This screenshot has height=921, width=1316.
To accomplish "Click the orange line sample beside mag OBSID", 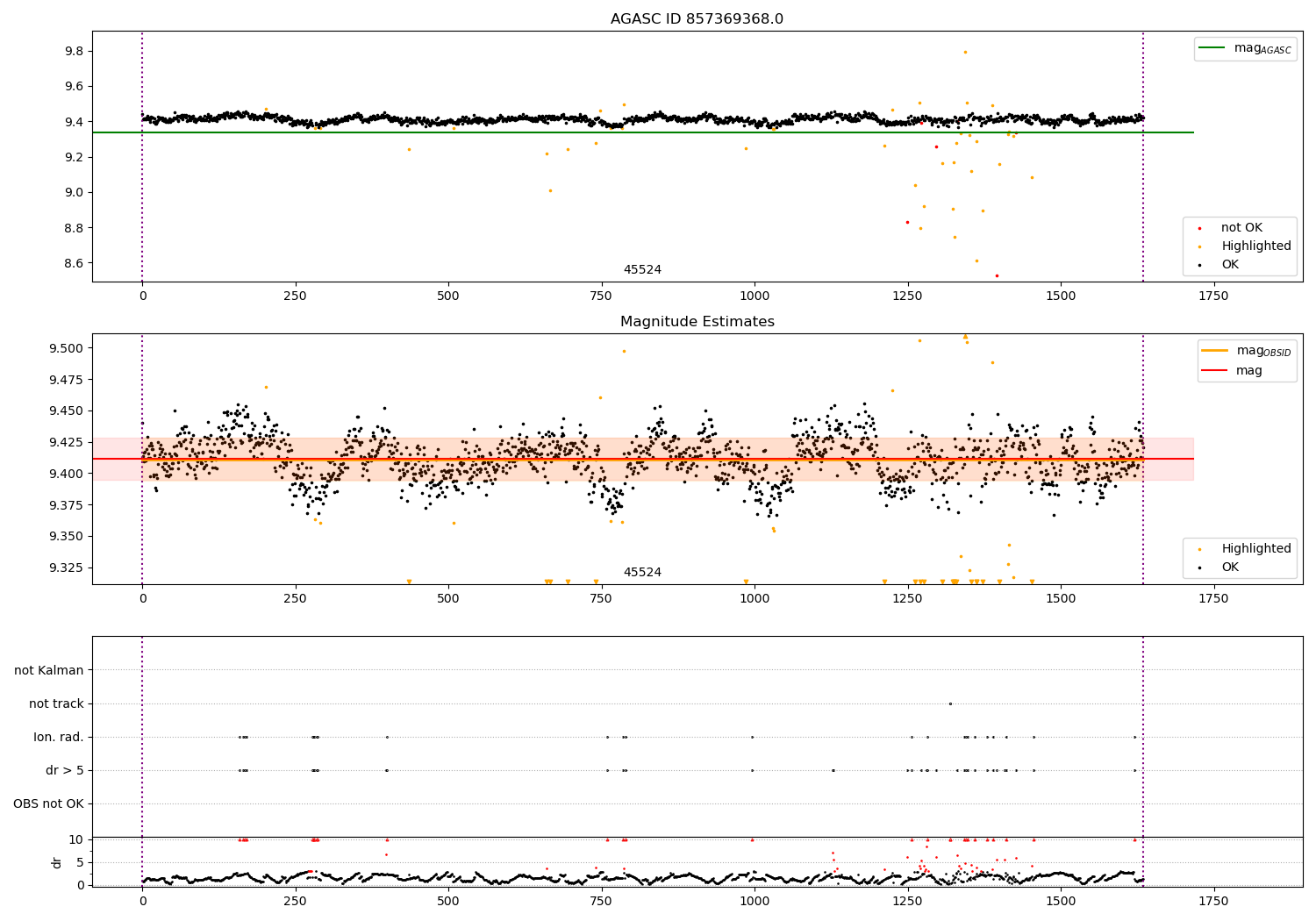I will coord(1214,351).
